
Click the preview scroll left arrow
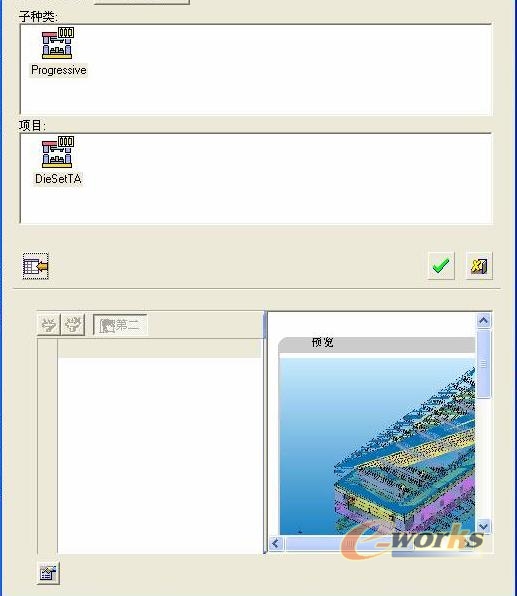click(x=276, y=544)
